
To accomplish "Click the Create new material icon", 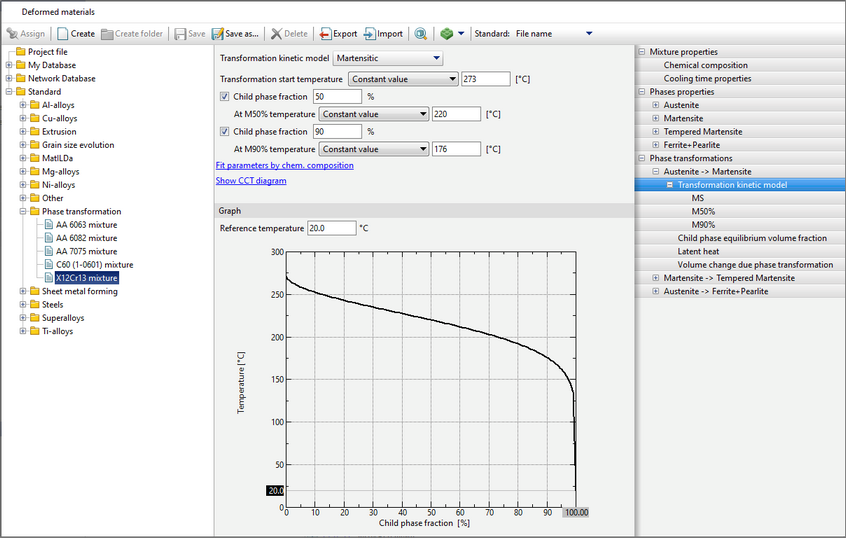I will [62, 33].
